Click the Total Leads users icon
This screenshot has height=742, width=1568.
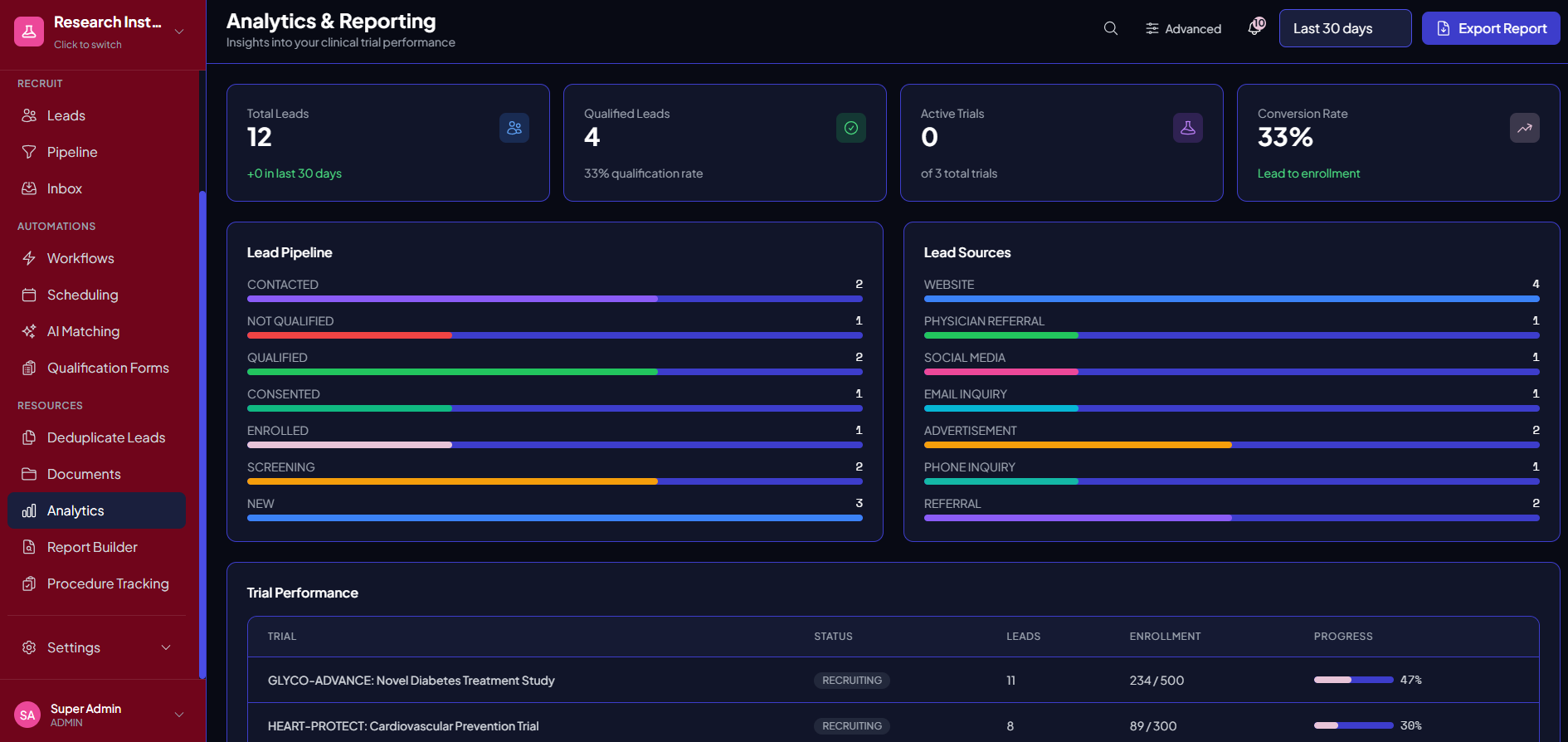(514, 128)
